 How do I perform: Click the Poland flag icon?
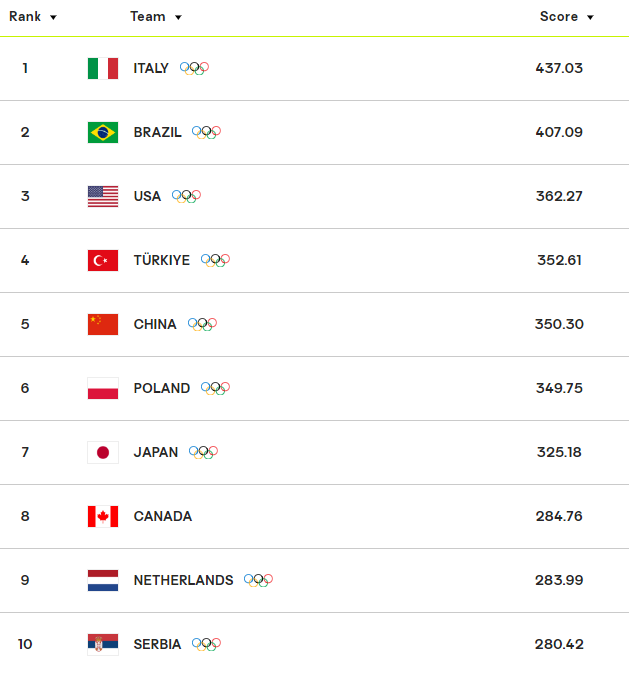[103, 388]
